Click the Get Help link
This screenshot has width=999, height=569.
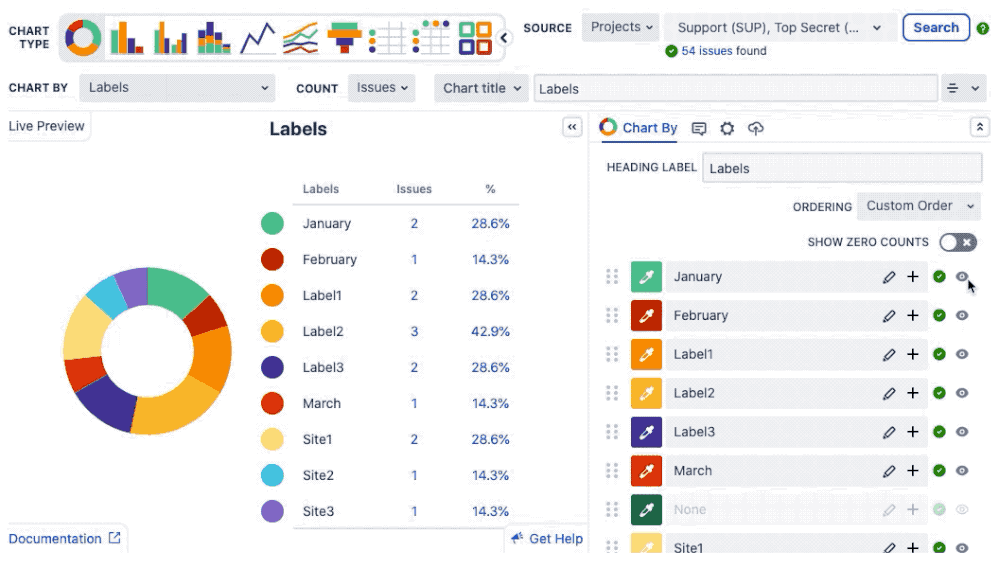pyautogui.click(x=547, y=539)
